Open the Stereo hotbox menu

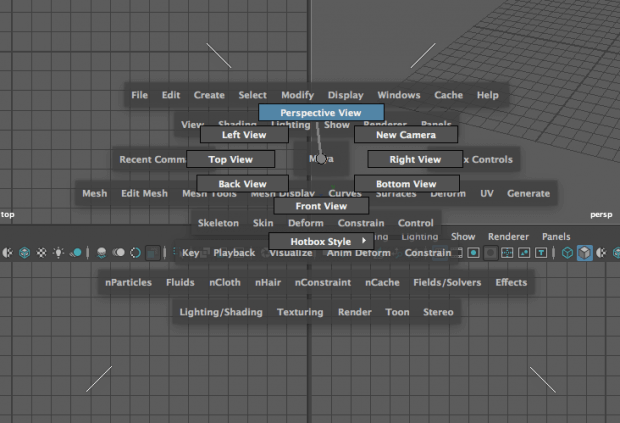coord(438,312)
